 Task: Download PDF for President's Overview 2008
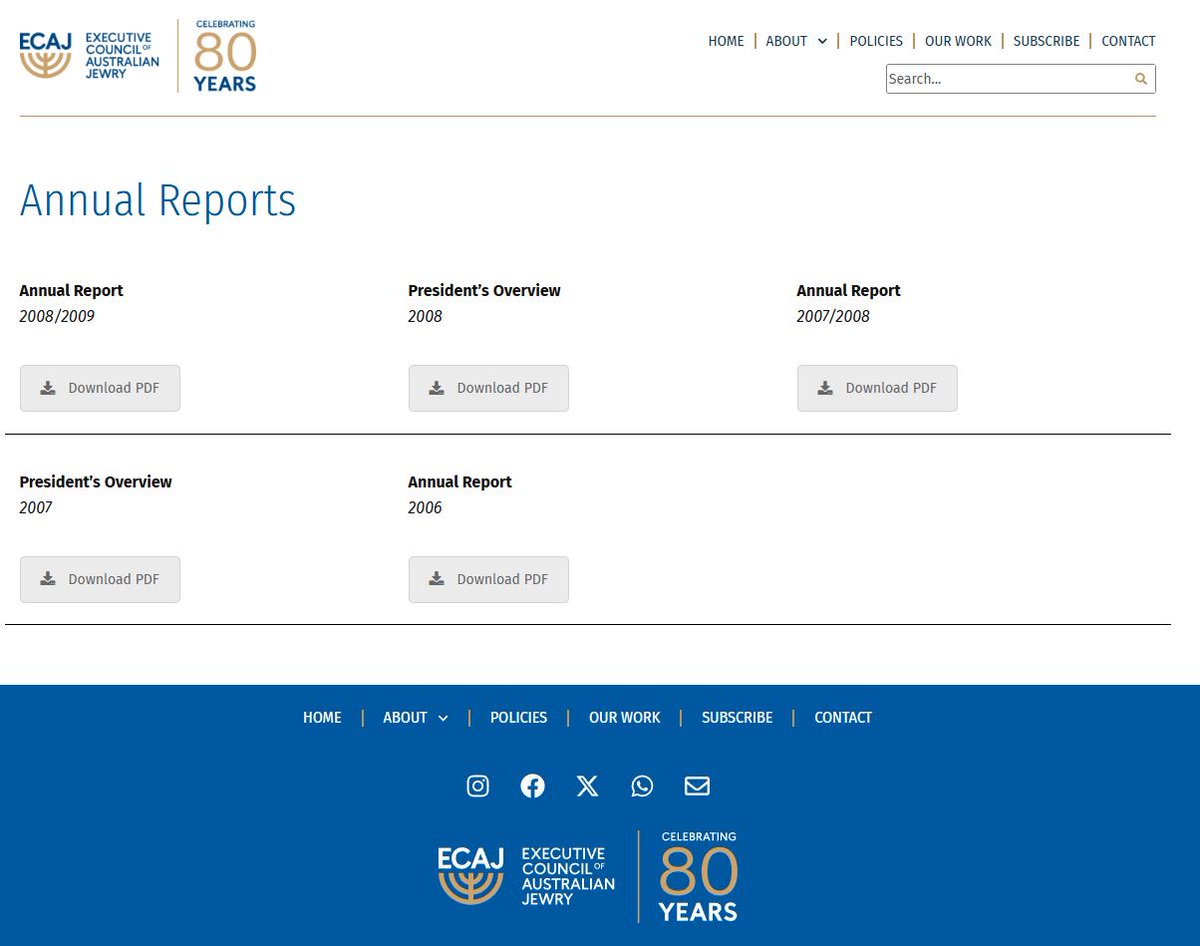pyautogui.click(x=488, y=388)
